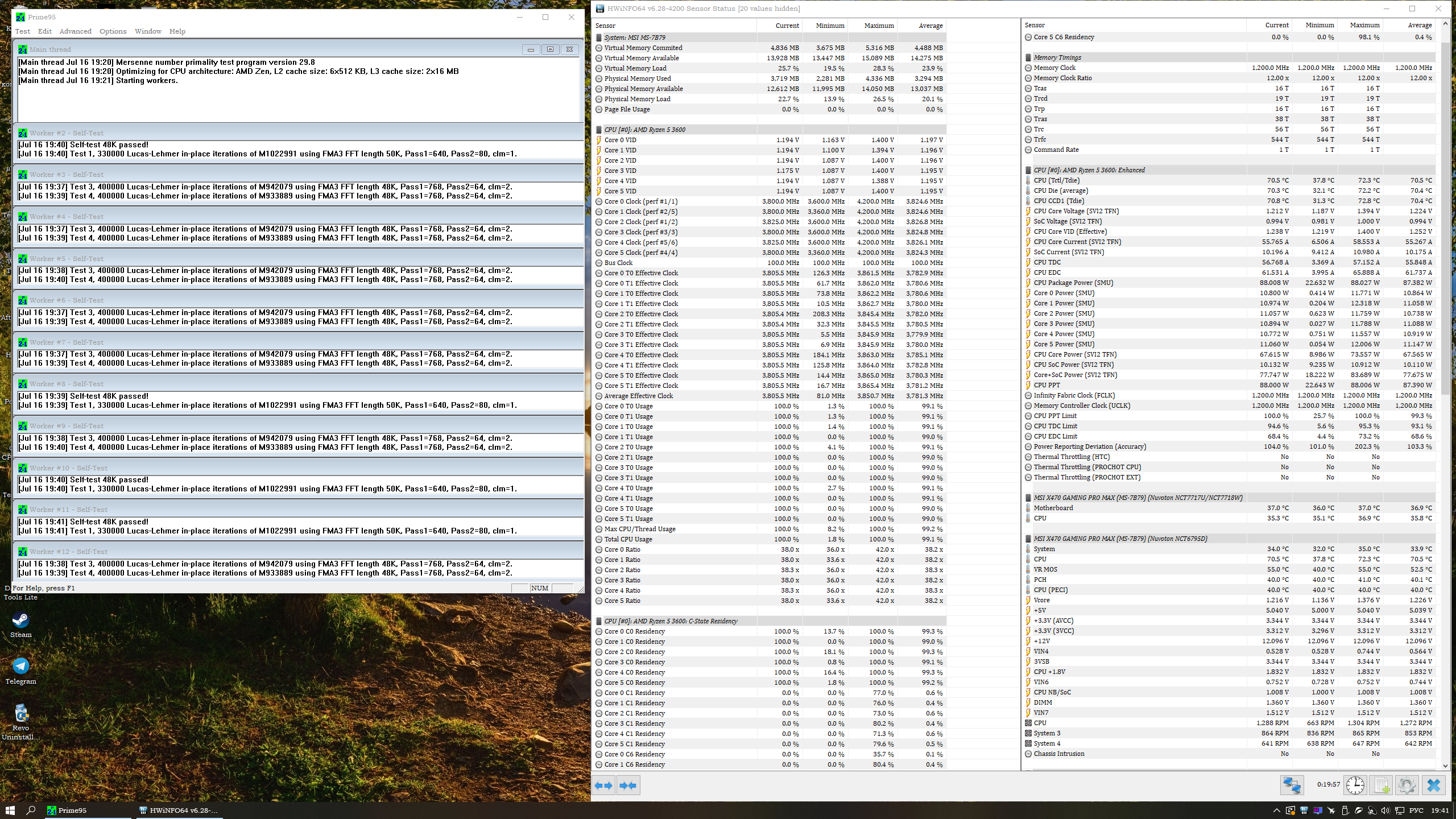Open HWiNFO sensor settings gear

1407,785
